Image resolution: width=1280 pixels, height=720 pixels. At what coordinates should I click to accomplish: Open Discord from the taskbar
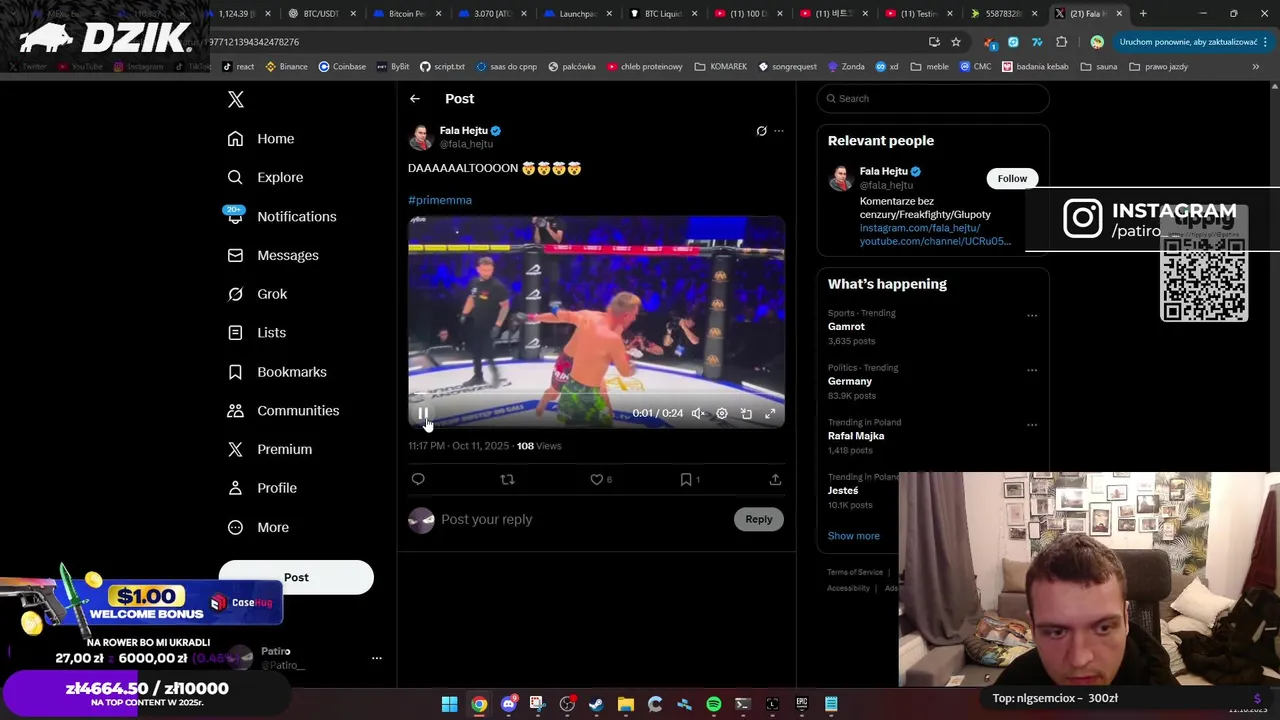pos(508,704)
